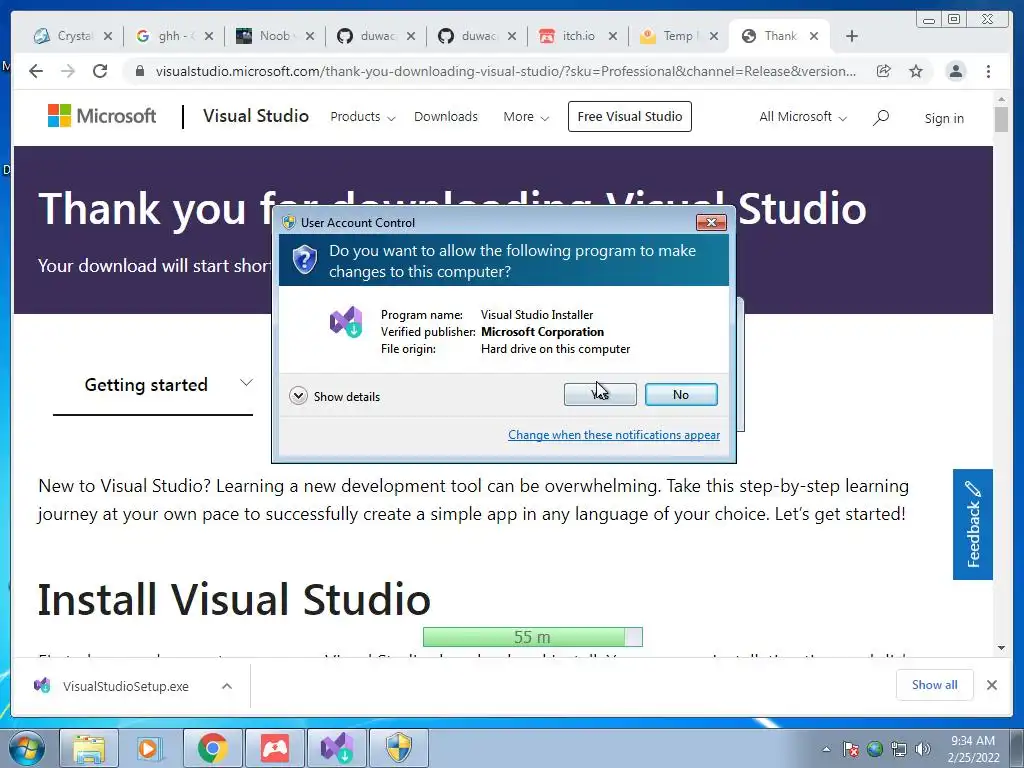This screenshot has height=768, width=1024.
Task: Click the network tray icon
Action: [899, 749]
